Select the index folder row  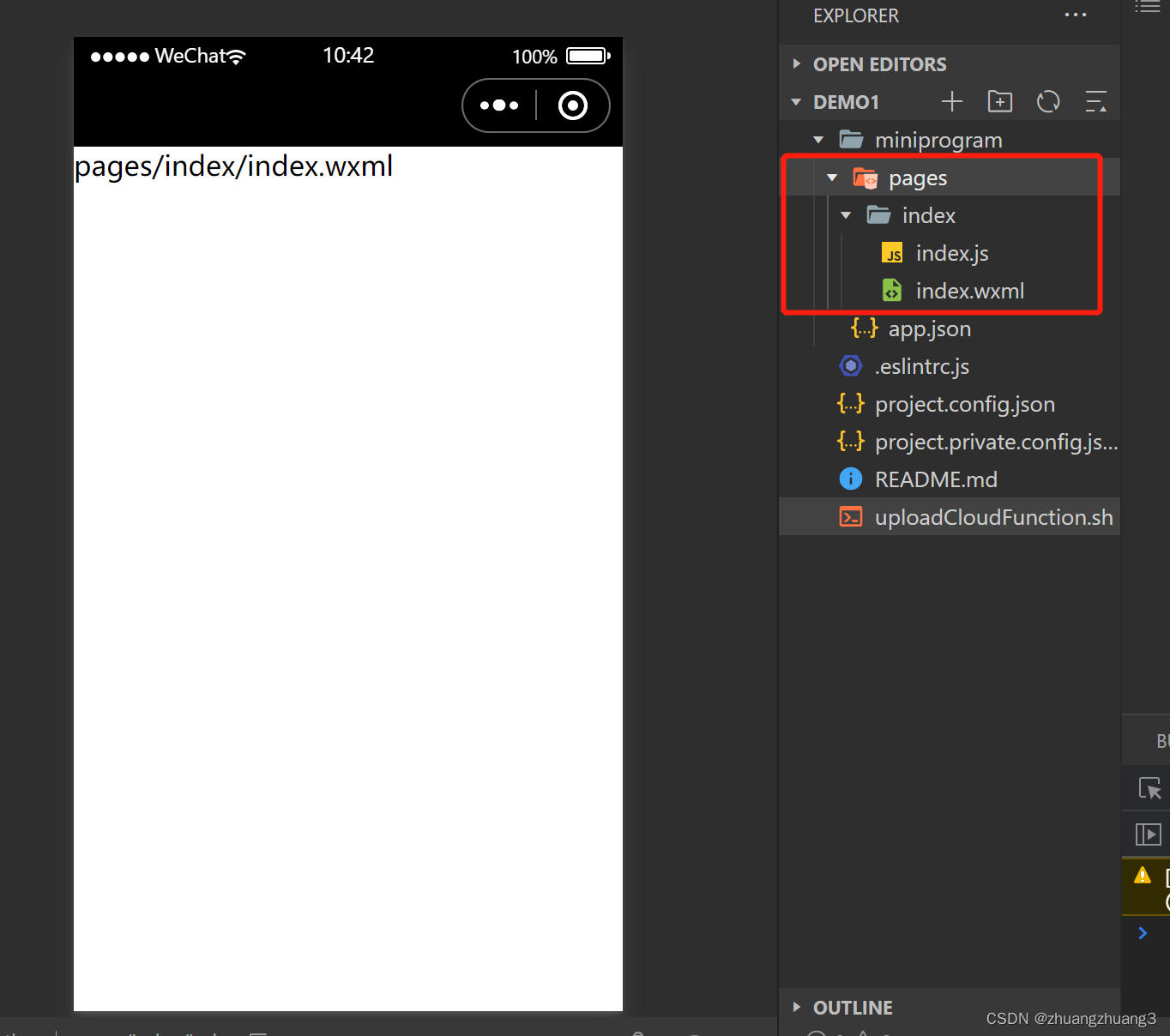tap(950, 215)
